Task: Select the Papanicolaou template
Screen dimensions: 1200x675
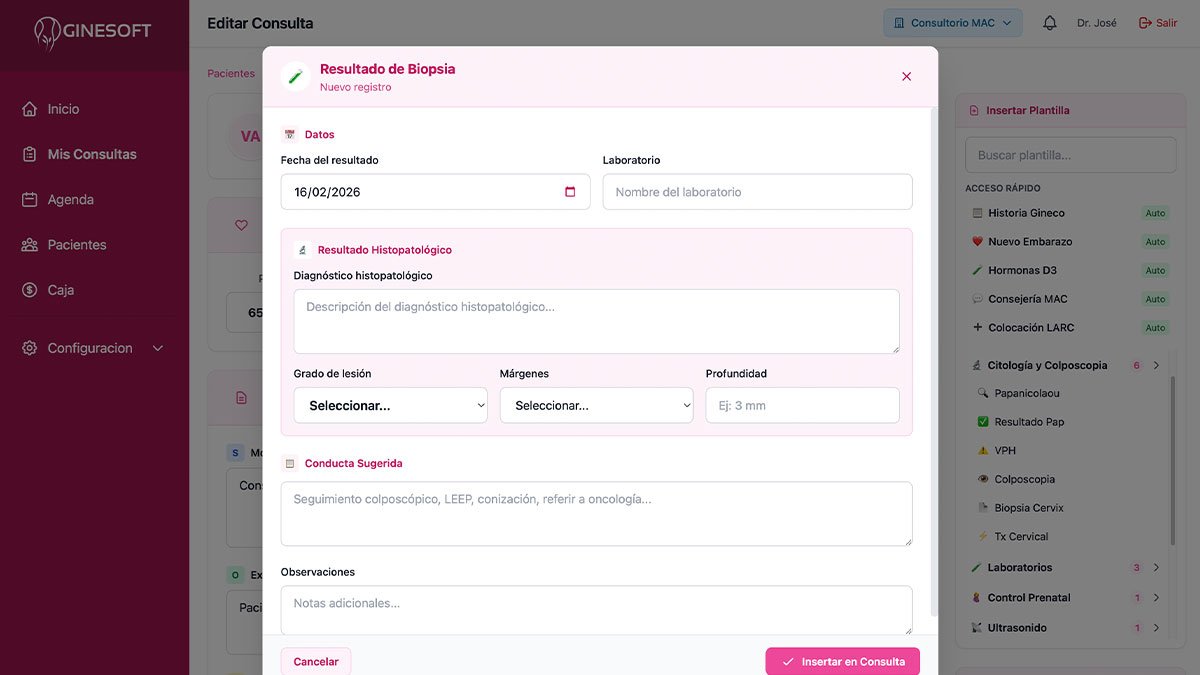Action: 1026,394
